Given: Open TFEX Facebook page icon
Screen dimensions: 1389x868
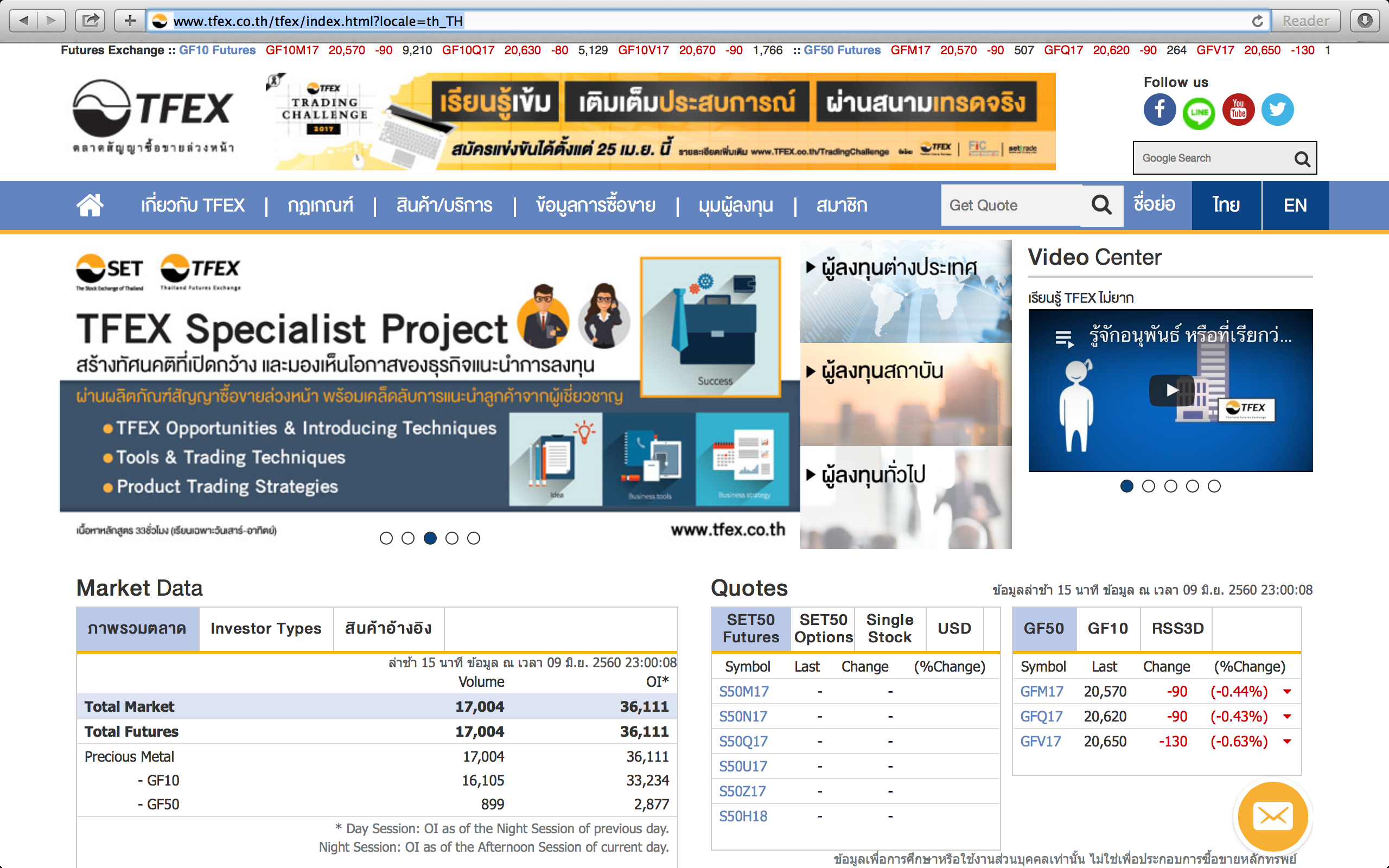Looking at the screenshot, I should (x=1159, y=110).
